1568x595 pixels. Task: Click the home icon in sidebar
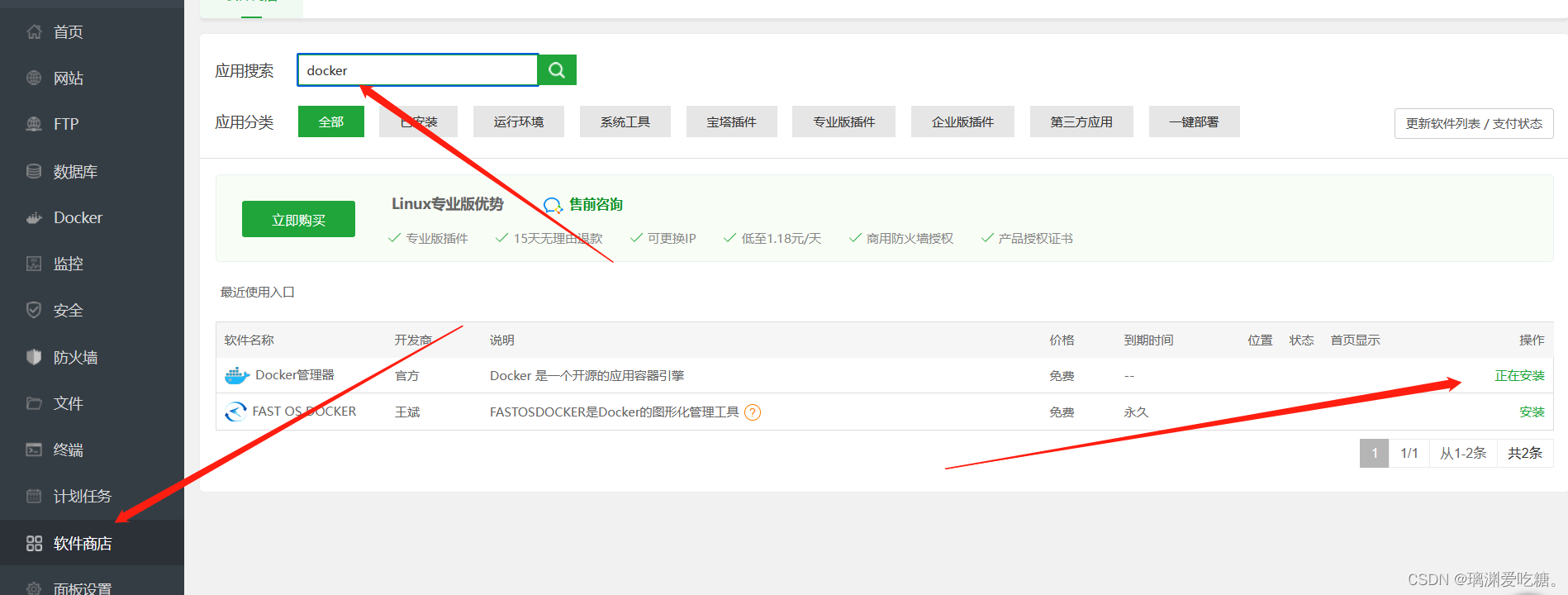(x=34, y=32)
